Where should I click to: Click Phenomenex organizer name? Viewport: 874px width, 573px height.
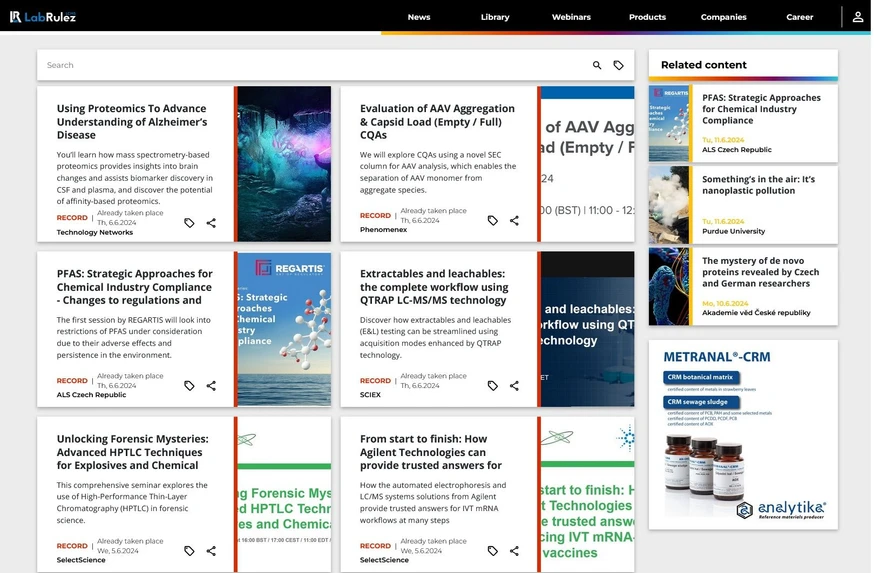383,230
